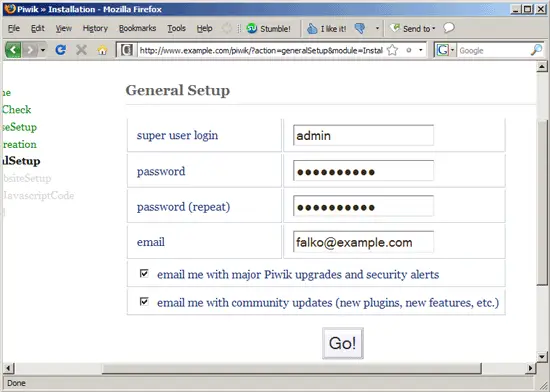Viewport: 550px width, 392px height.
Task: Click the Google search engine icon
Action: (442, 50)
